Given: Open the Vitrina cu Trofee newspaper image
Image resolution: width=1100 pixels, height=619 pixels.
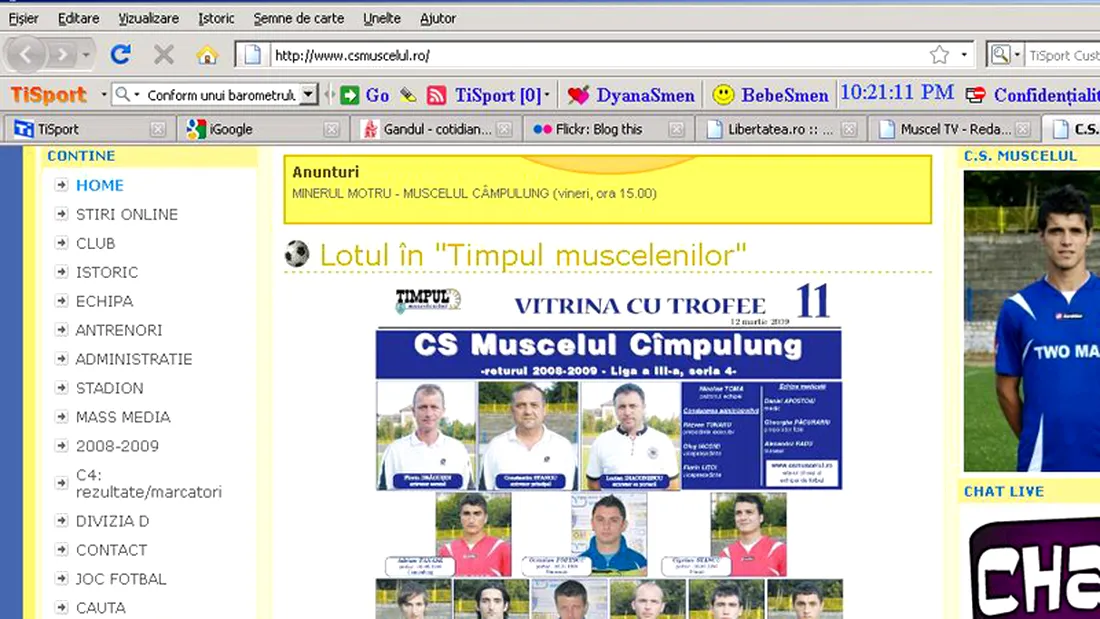Looking at the screenshot, I should pos(609,449).
